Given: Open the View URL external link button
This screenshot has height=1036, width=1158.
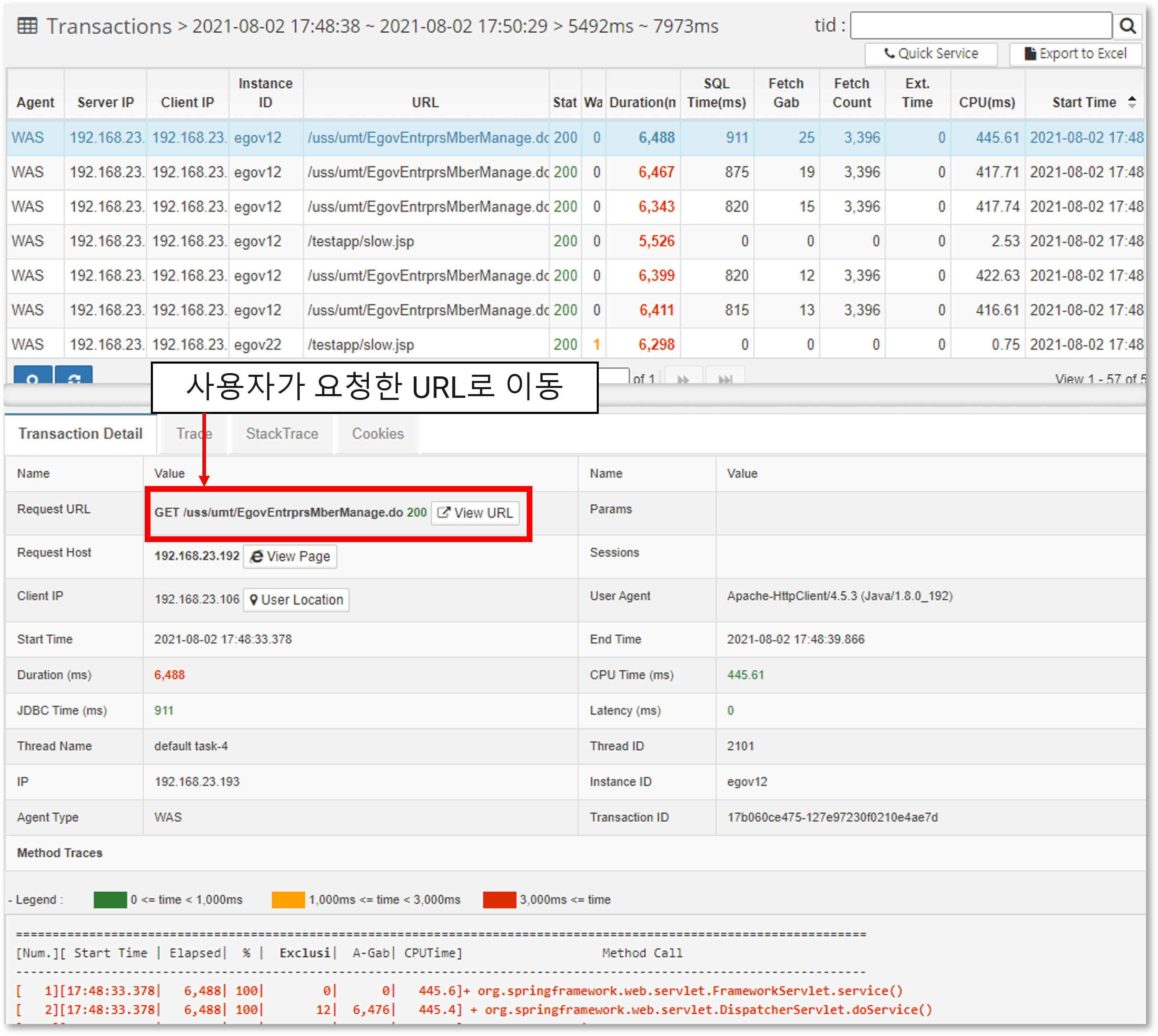Looking at the screenshot, I should [475, 513].
